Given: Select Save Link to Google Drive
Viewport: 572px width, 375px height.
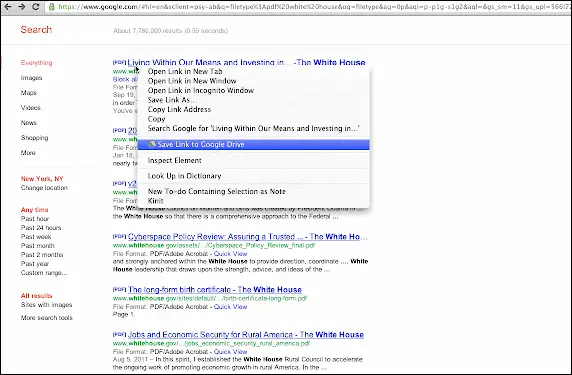Looking at the screenshot, I should click(x=254, y=144).
